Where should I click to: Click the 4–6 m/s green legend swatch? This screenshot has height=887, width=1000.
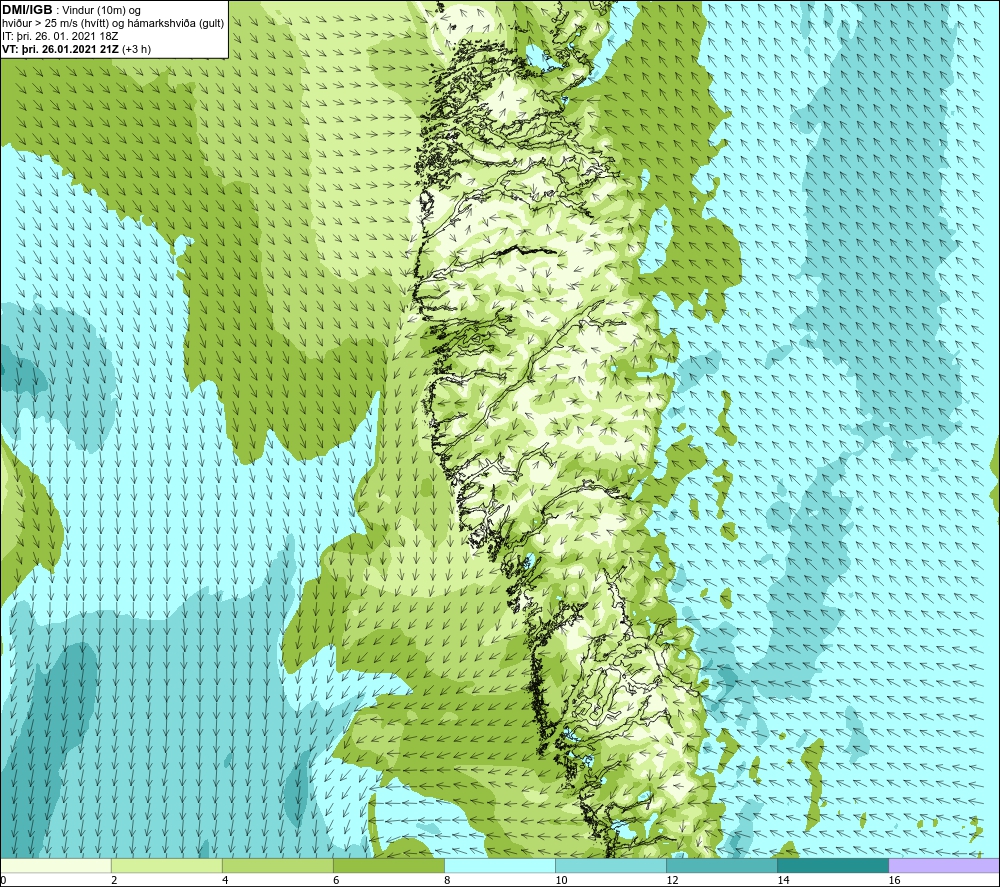coord(277,866)
